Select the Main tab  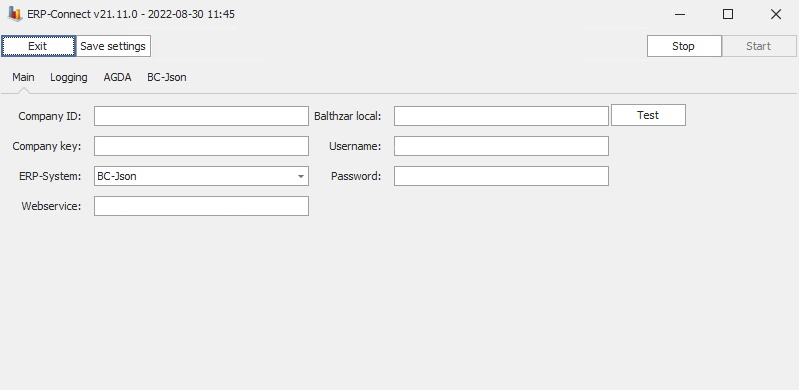tap(23, 77)
